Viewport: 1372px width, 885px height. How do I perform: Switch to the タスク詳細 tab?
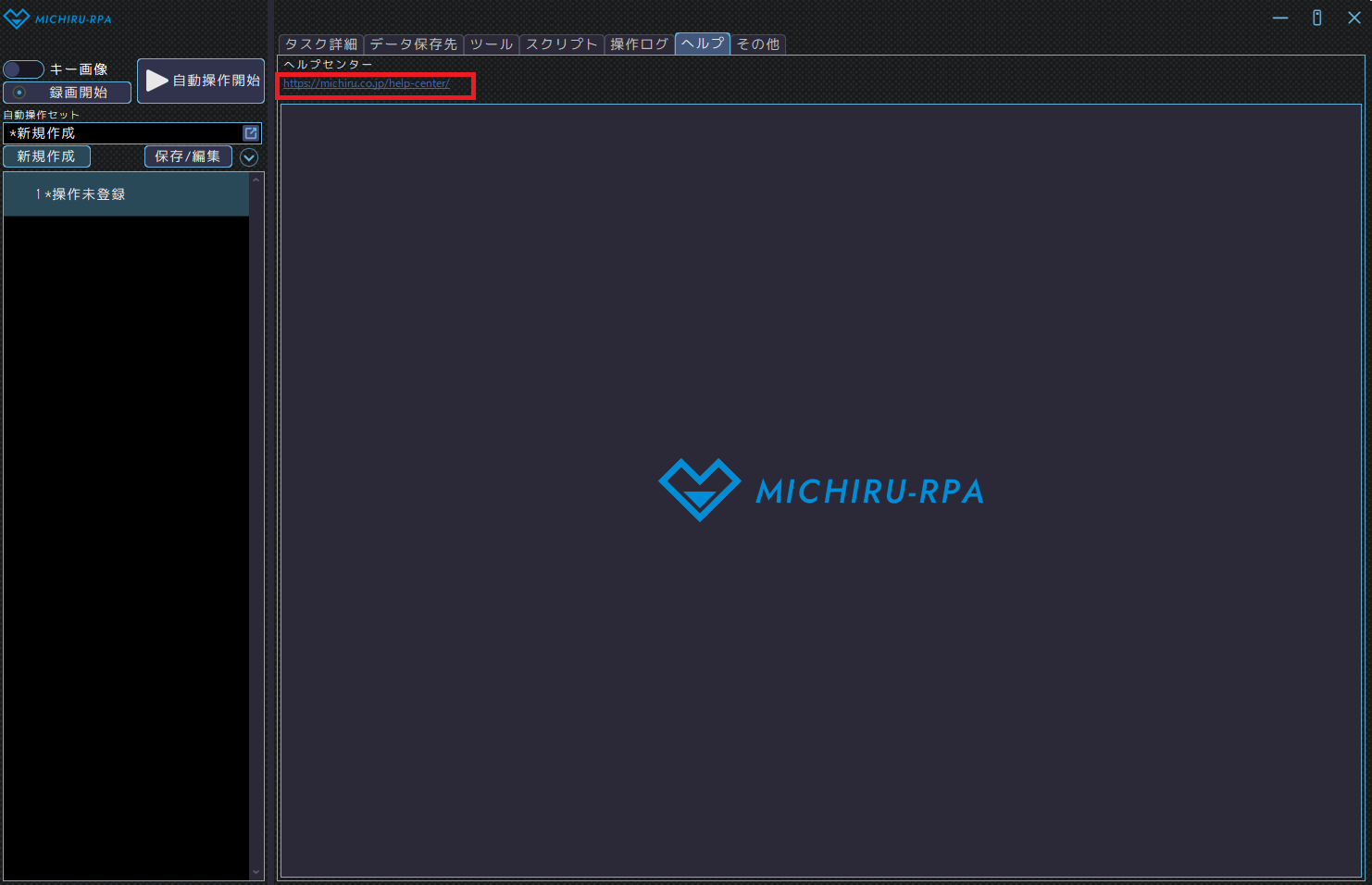click(320, 44)
